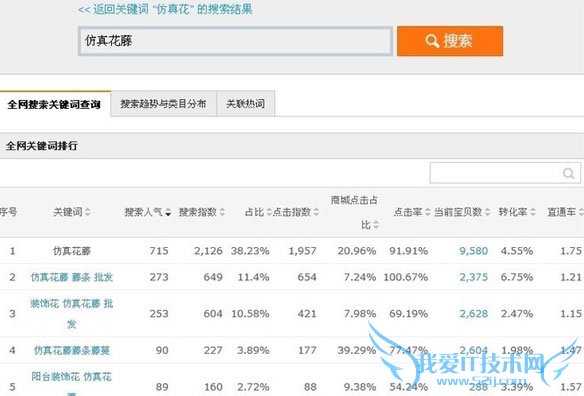This screenshot has height=396, width=584.
Task: Click the 直通车 column header
Action: pyautogui.click(x=561, y=212)
